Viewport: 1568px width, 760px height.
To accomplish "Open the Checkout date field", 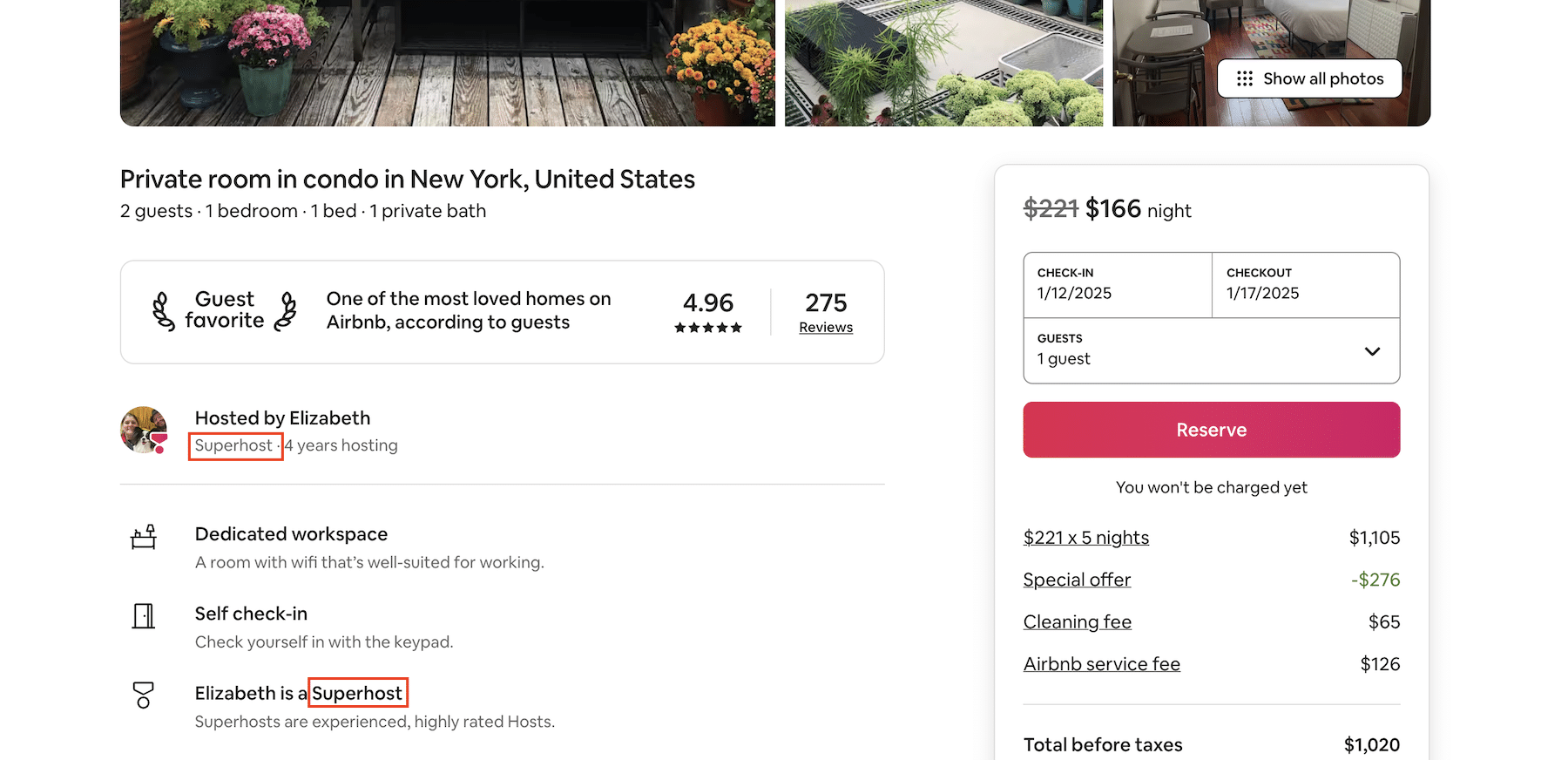I will [x=1305, y=285].
